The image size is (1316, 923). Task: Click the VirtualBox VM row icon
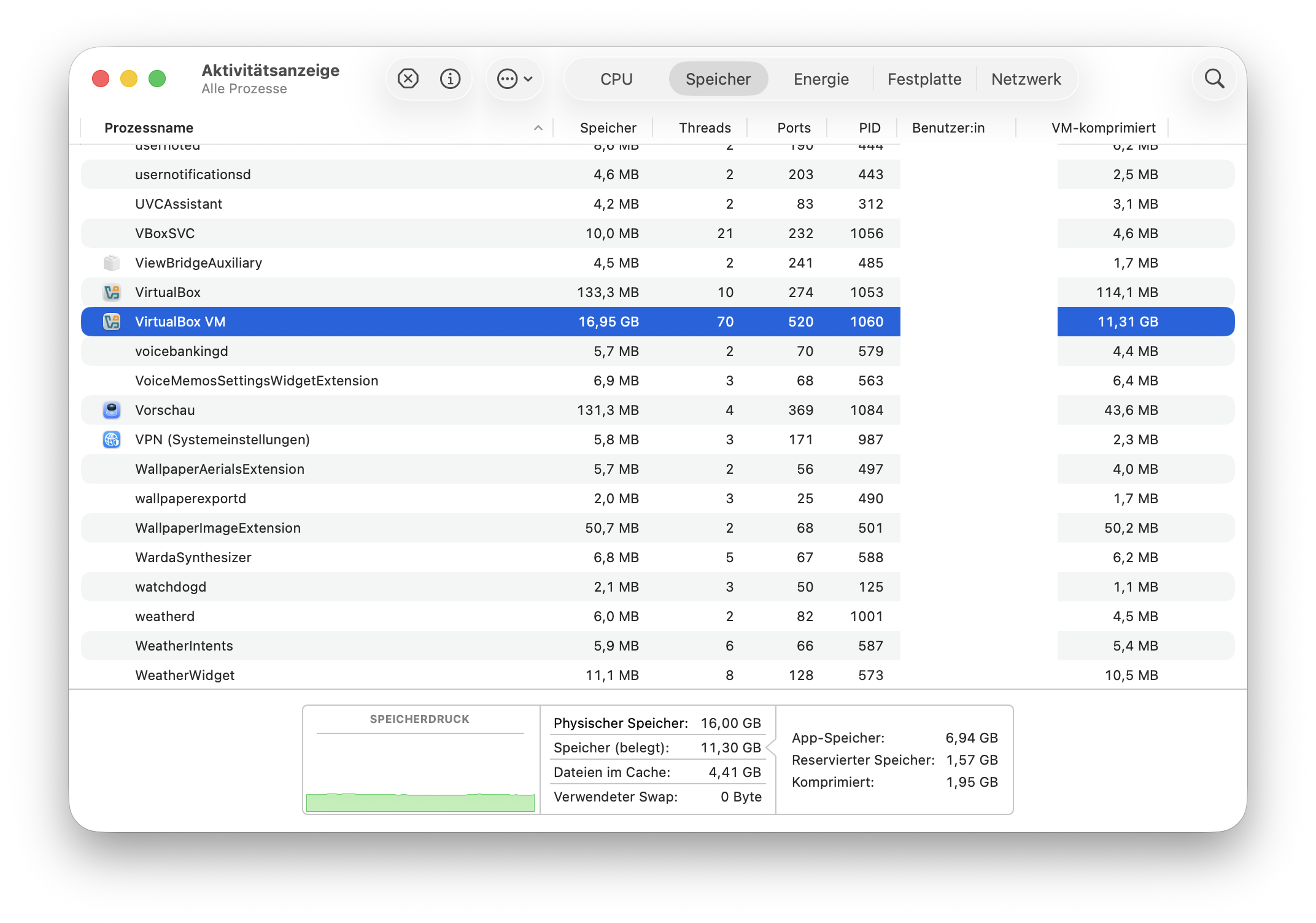tap(112, 322)
